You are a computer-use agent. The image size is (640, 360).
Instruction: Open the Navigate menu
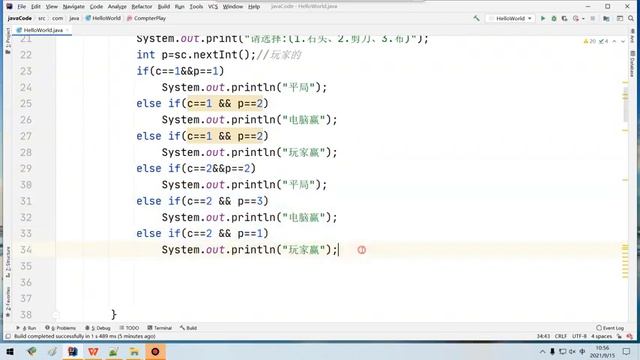point(73,7)
